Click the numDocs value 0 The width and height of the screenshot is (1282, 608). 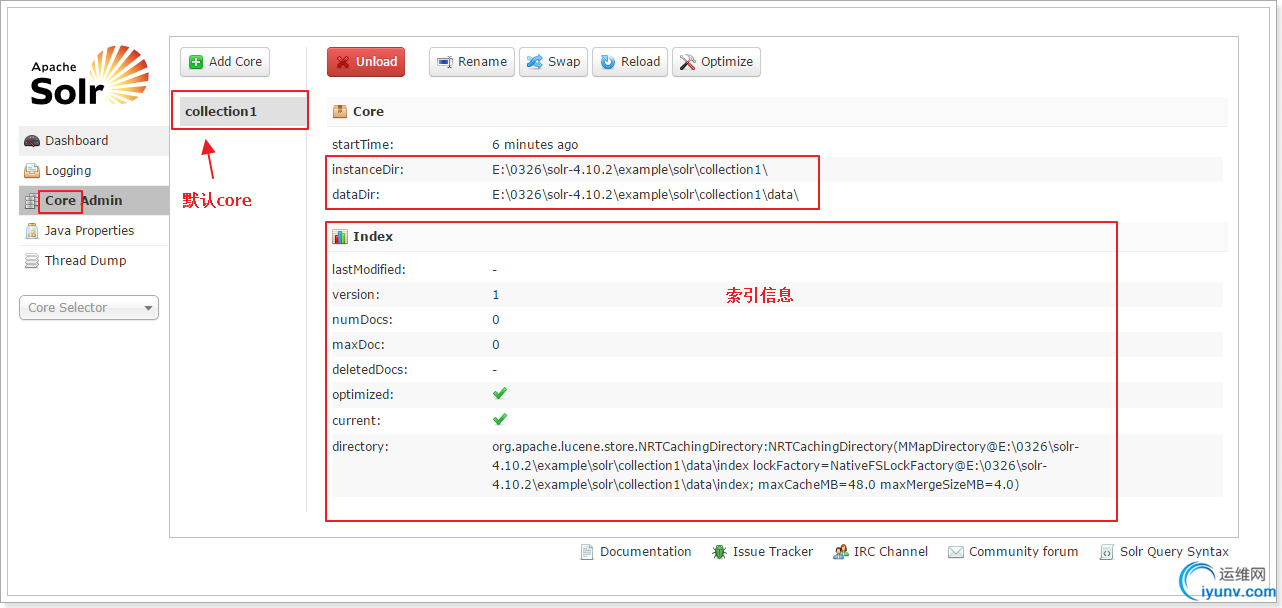click(x=496, y=320)
